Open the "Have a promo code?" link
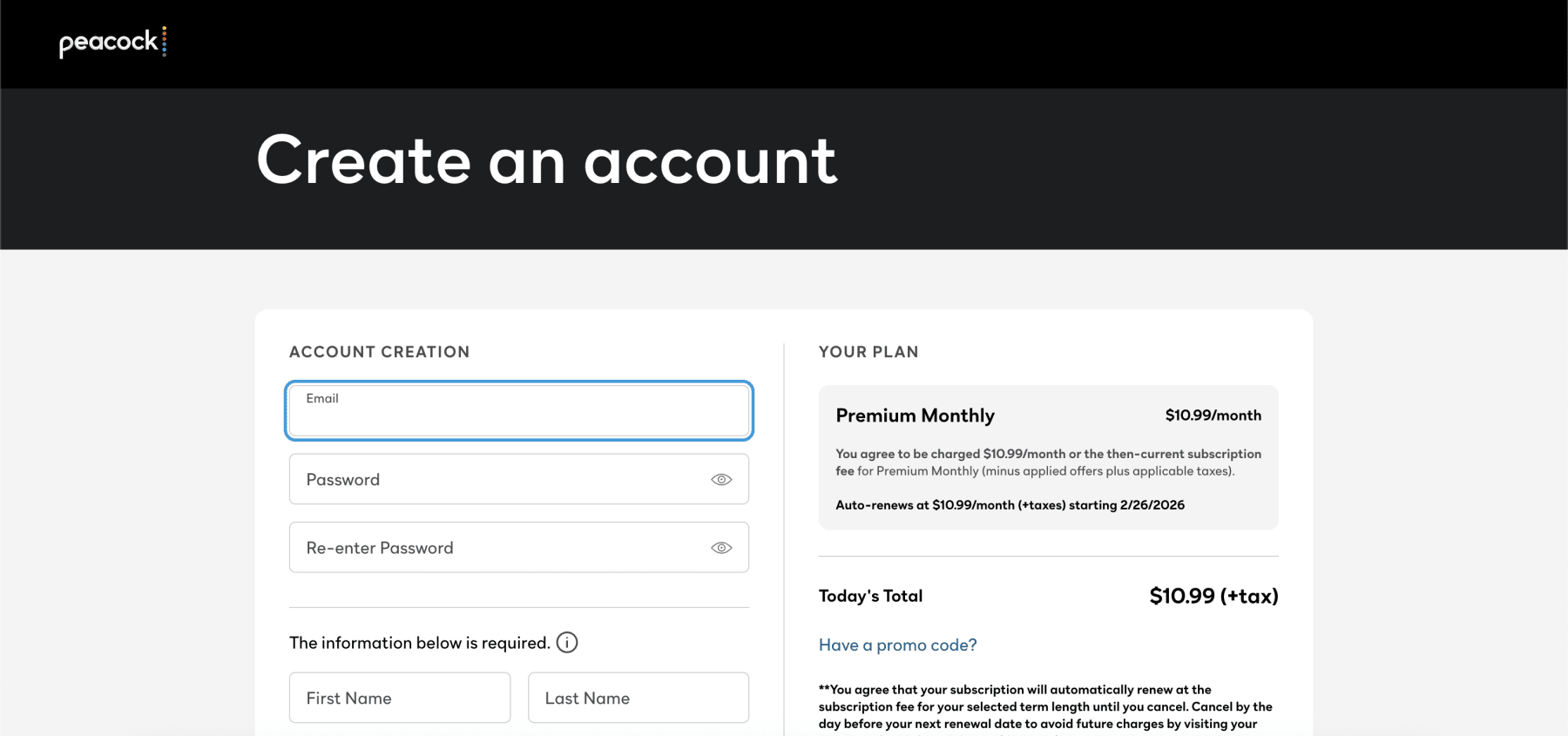The height and width of the screenshot is (736, 1568). (897, 645)
